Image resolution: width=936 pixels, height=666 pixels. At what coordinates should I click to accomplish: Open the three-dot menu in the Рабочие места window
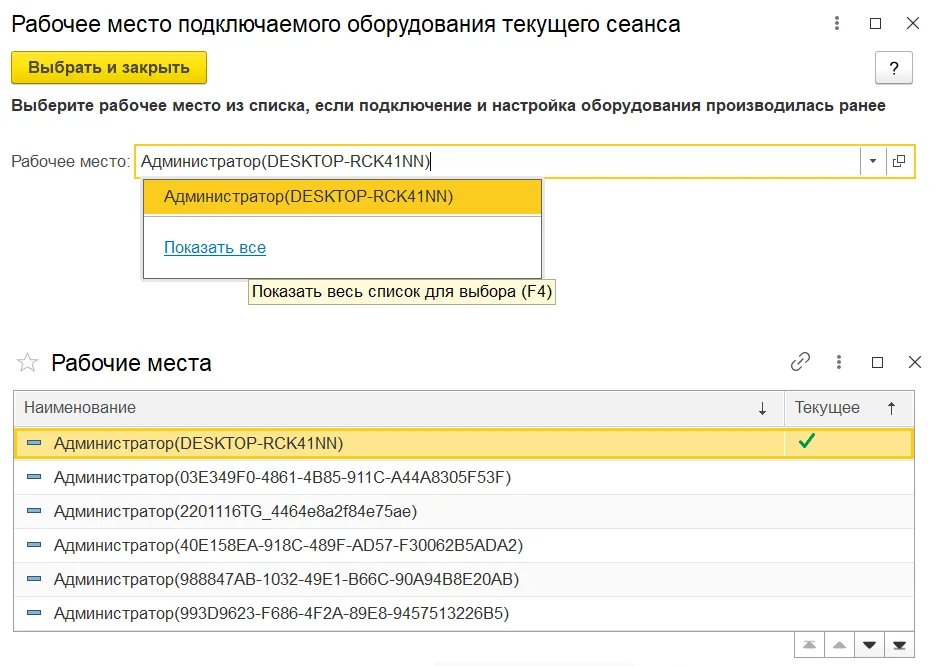[839, 362]
